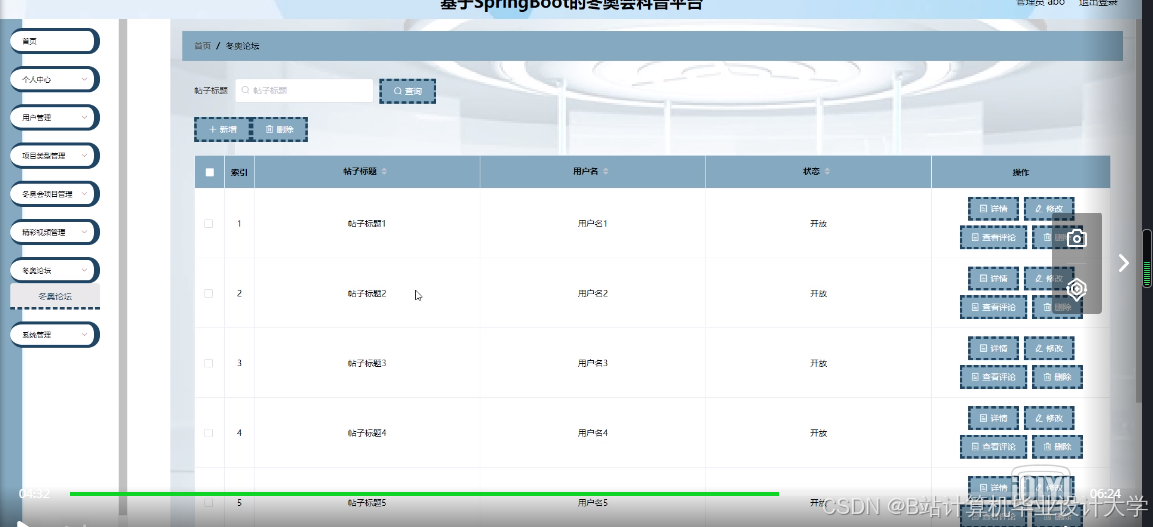Expand the 精彩视频管理 menu arrow
1153x527 pixels.
[x=85, y=232]
